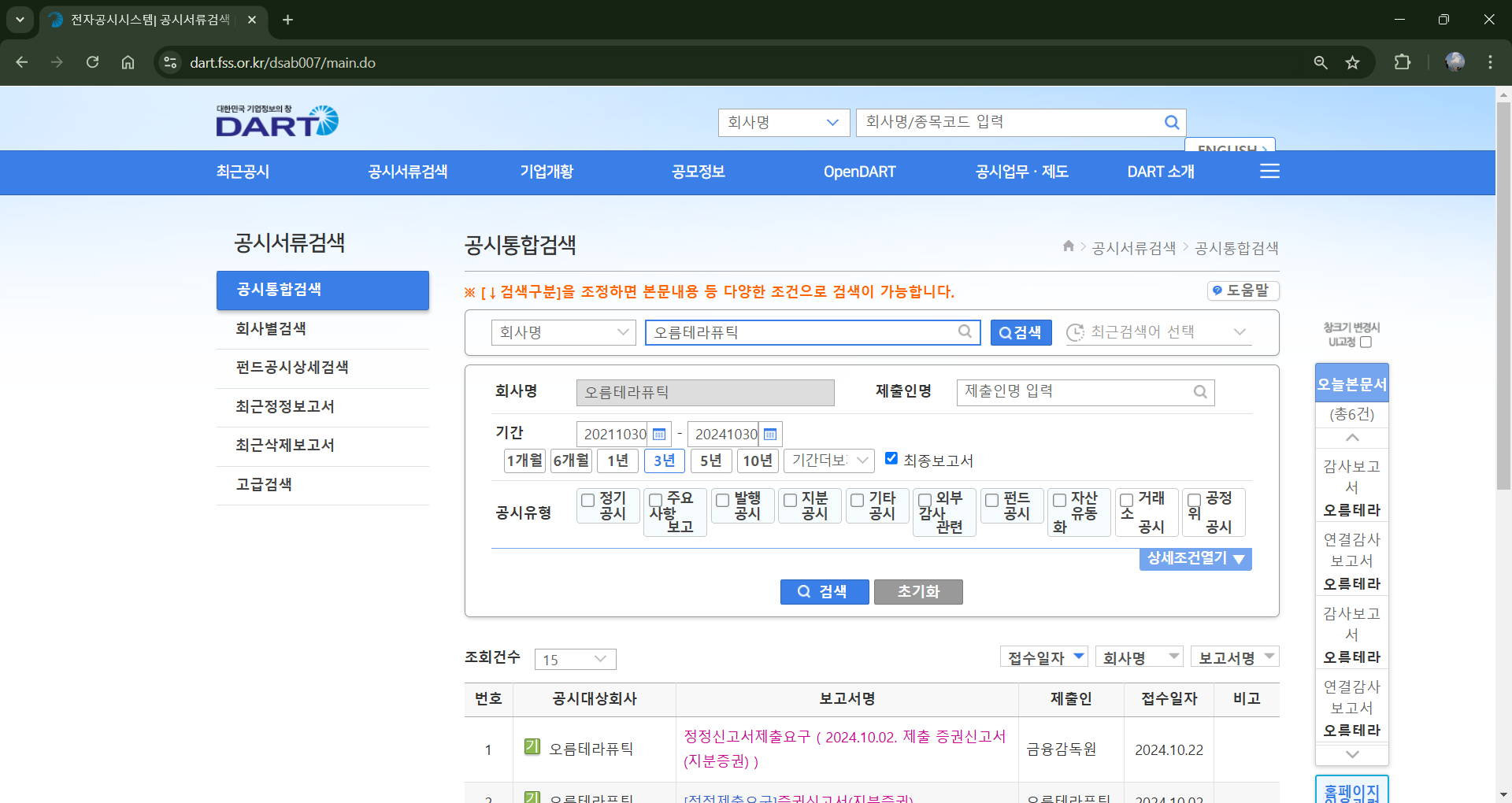
Task: Toggle 최종보고서 checkbox
Action: pyautogui.click(x=891, y=458)
